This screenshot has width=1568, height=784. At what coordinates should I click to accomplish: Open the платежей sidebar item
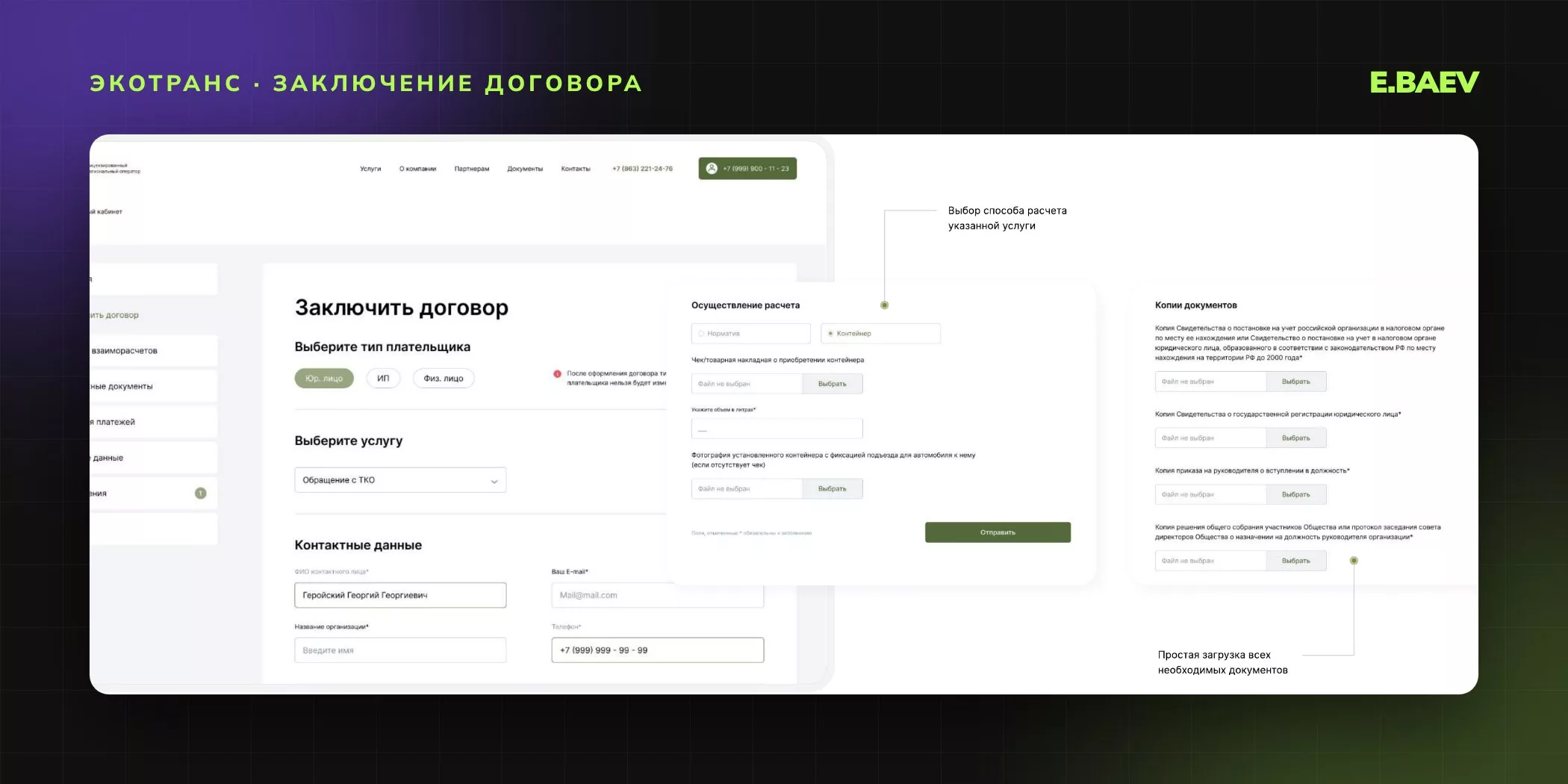coord(153,423)
